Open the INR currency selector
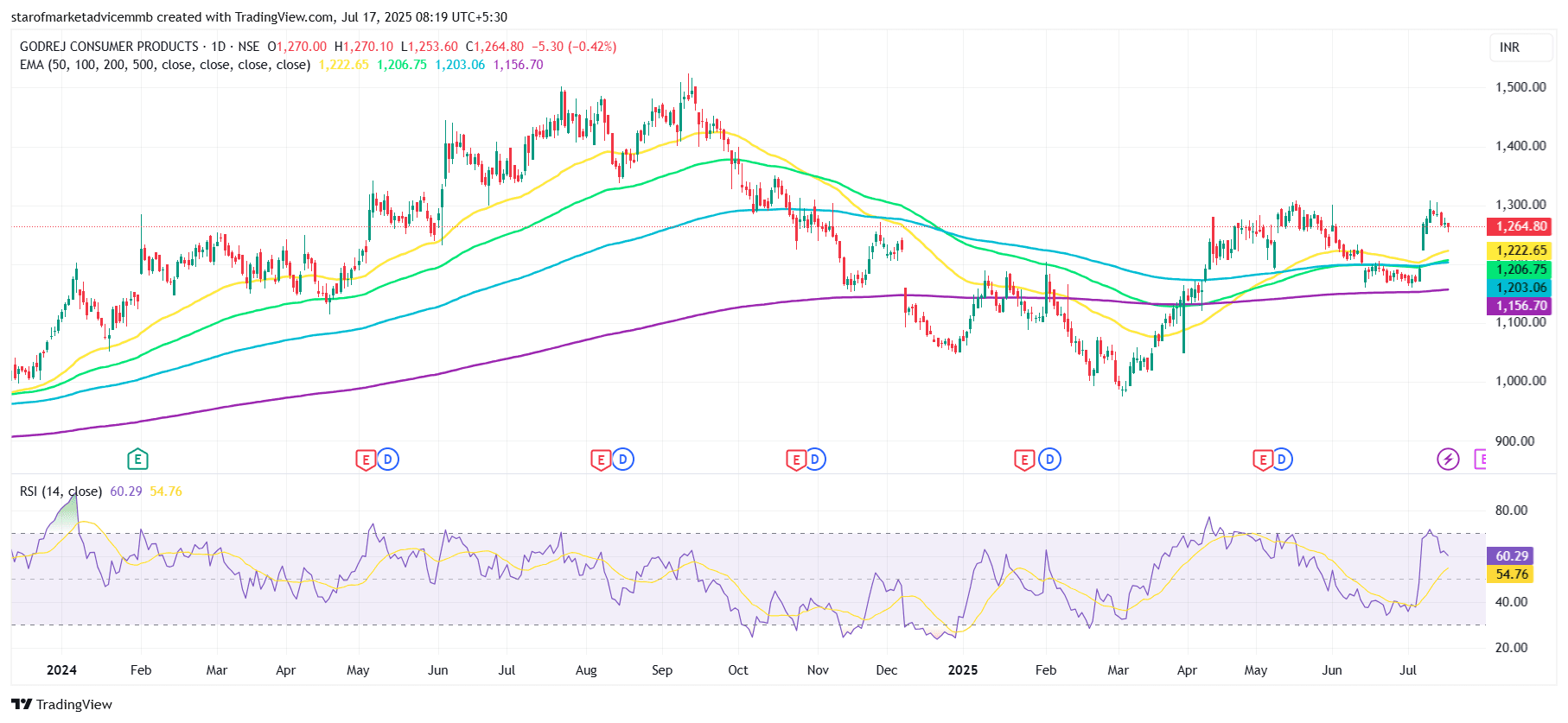This screenshot has width=1568, height=723. tap(1520, 48)
